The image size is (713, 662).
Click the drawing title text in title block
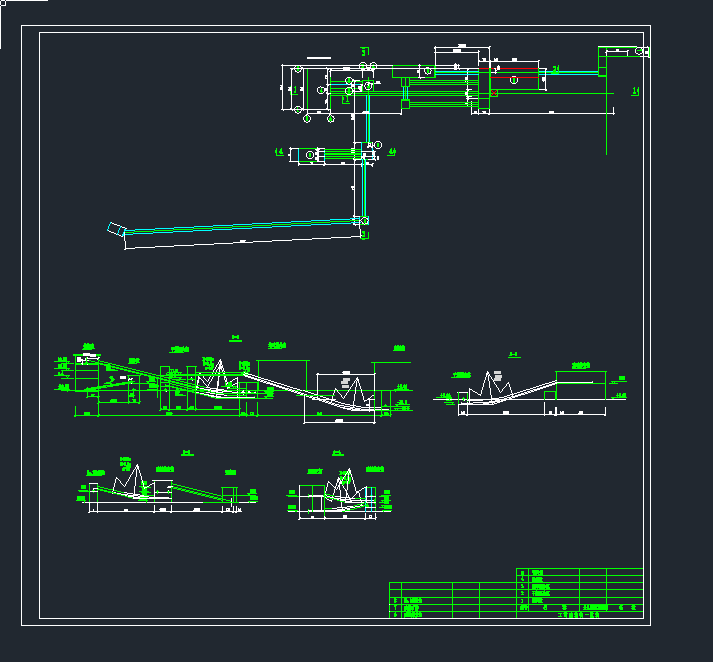580,616
